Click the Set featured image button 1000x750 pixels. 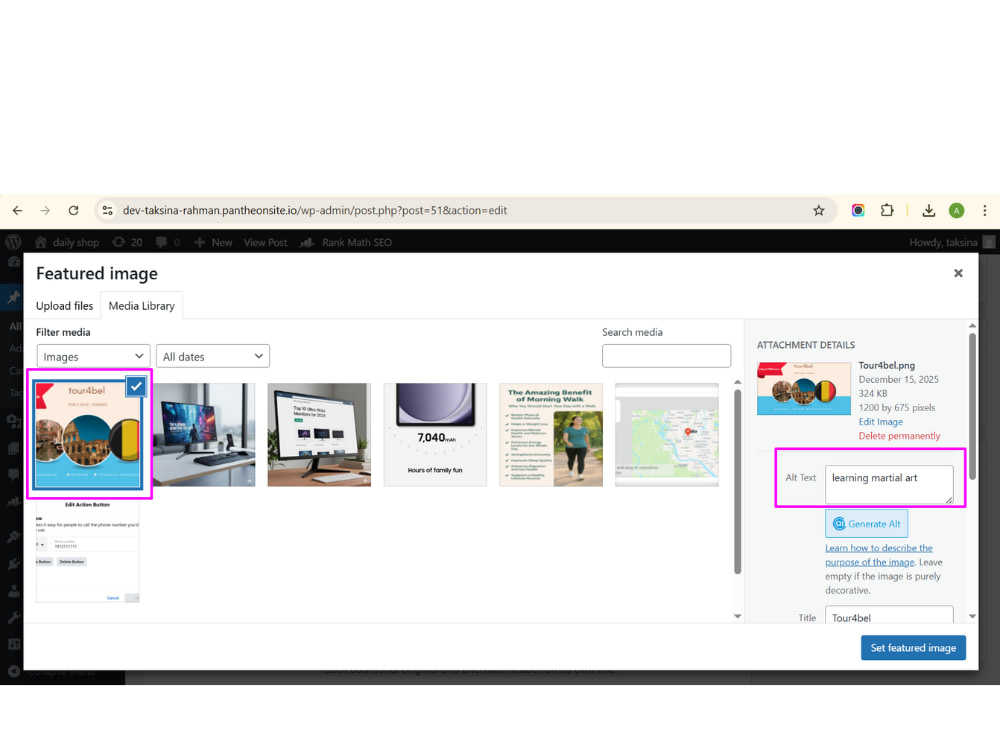[x=913, y=648]
